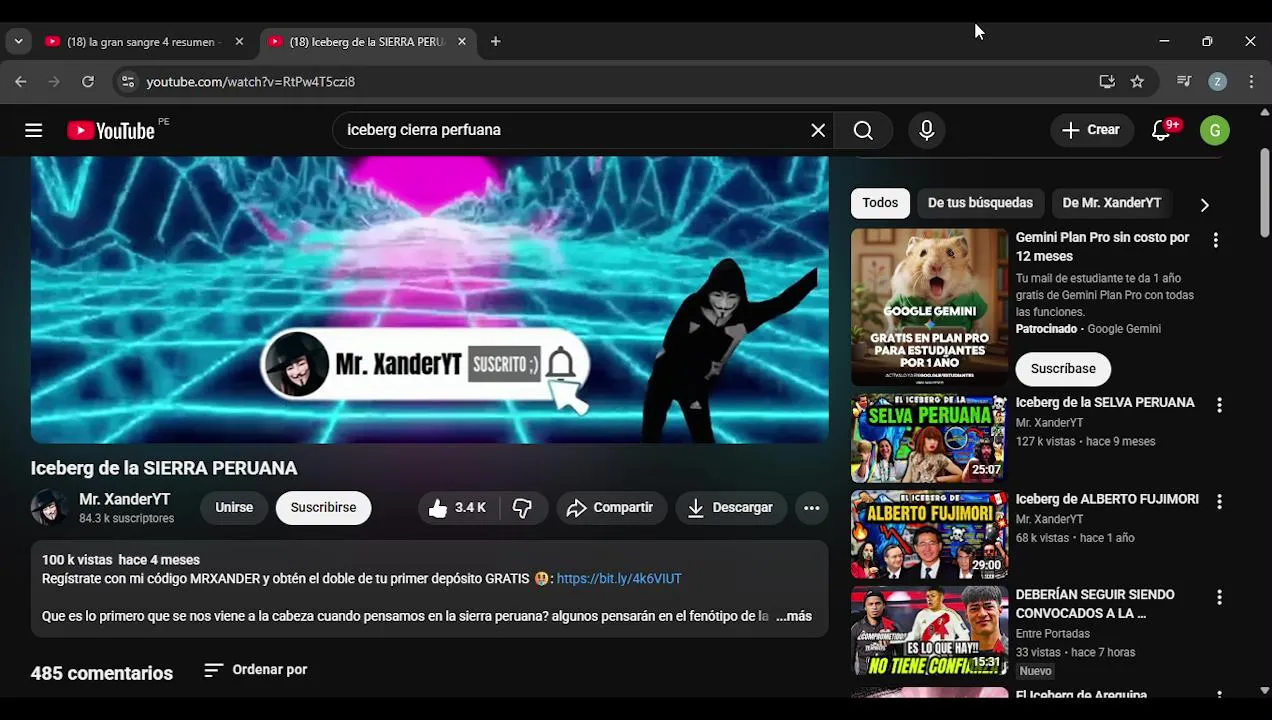Open 'Iceberg de la SELVA PERUANA' thumbnail
Image resolution: width=1272 pixels, height=720 pixels.
(x=929, y=438)
